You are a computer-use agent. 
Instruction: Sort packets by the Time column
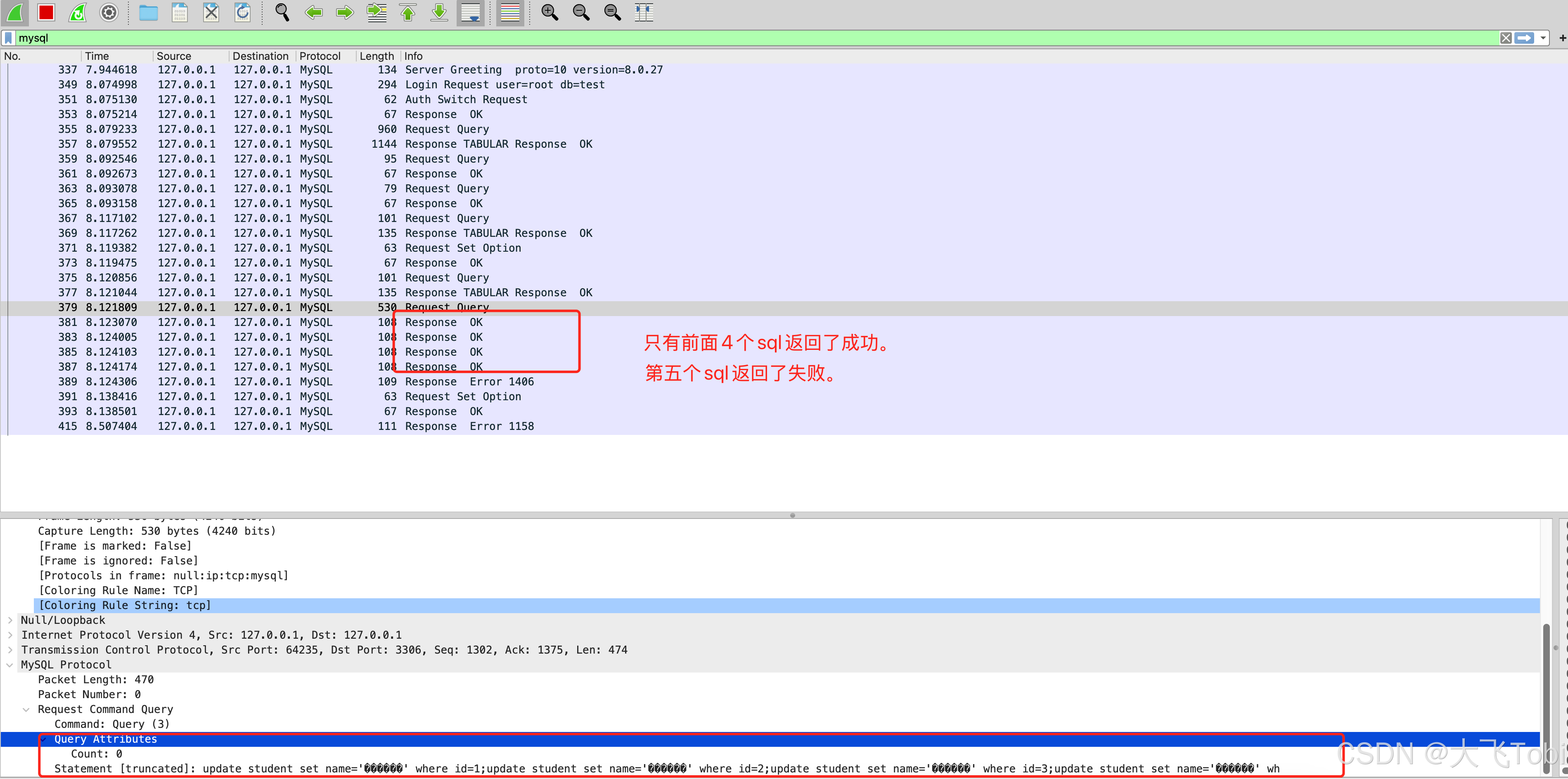(x=97, y=56)
